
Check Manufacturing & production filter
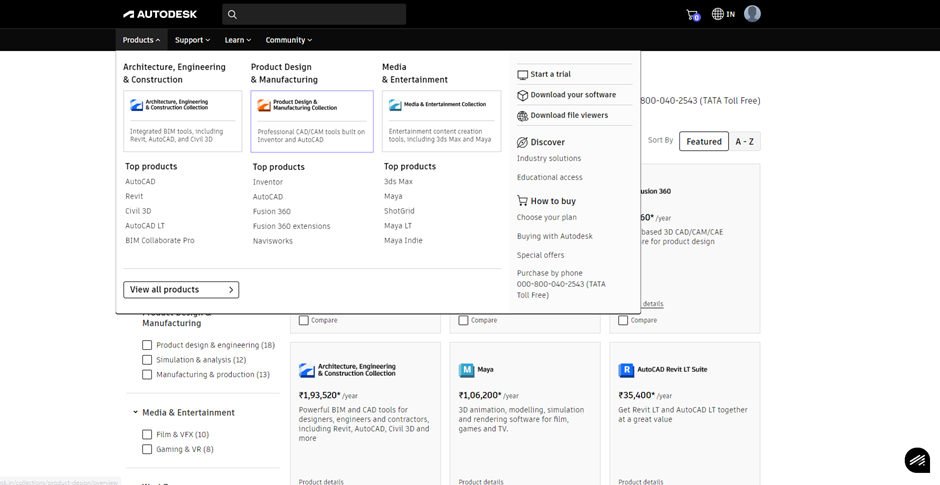[x=147, y=374]
